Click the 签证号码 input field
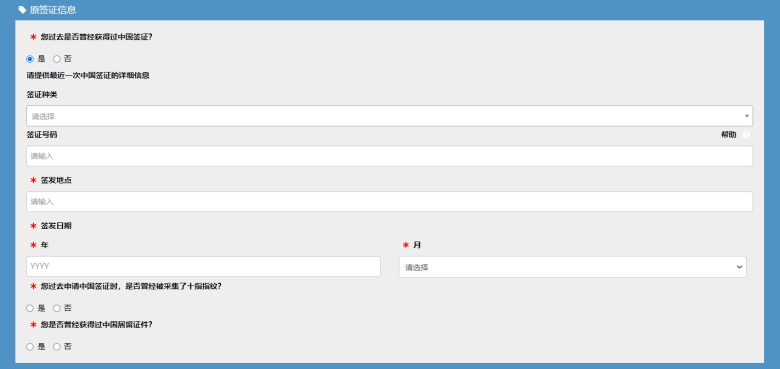The height and width of the screenshot is (369, 780). 389,156
